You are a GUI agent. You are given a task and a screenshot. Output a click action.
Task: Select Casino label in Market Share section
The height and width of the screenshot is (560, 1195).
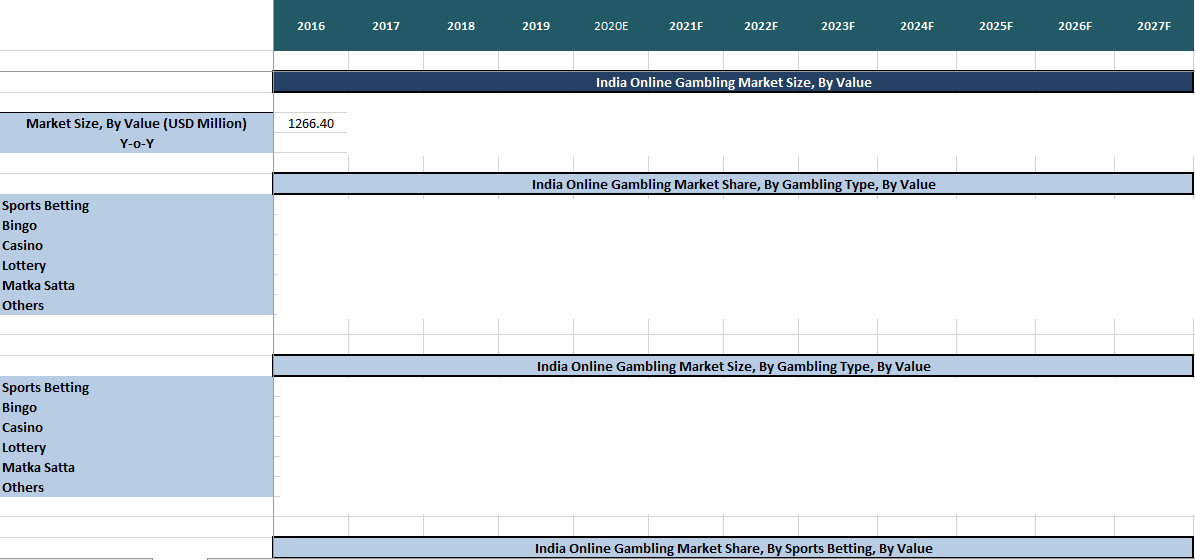(x=23, y=246)
